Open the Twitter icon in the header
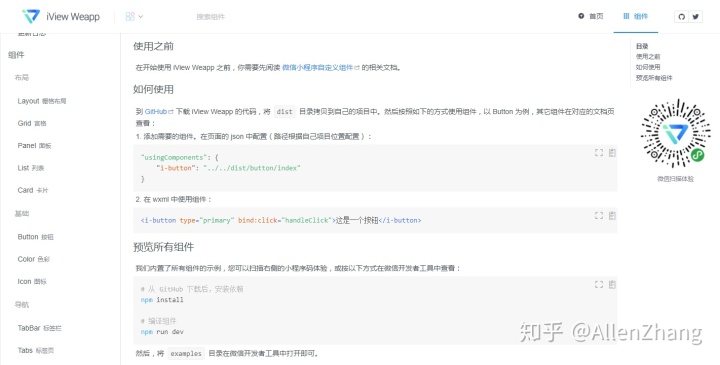 point(696,17)
